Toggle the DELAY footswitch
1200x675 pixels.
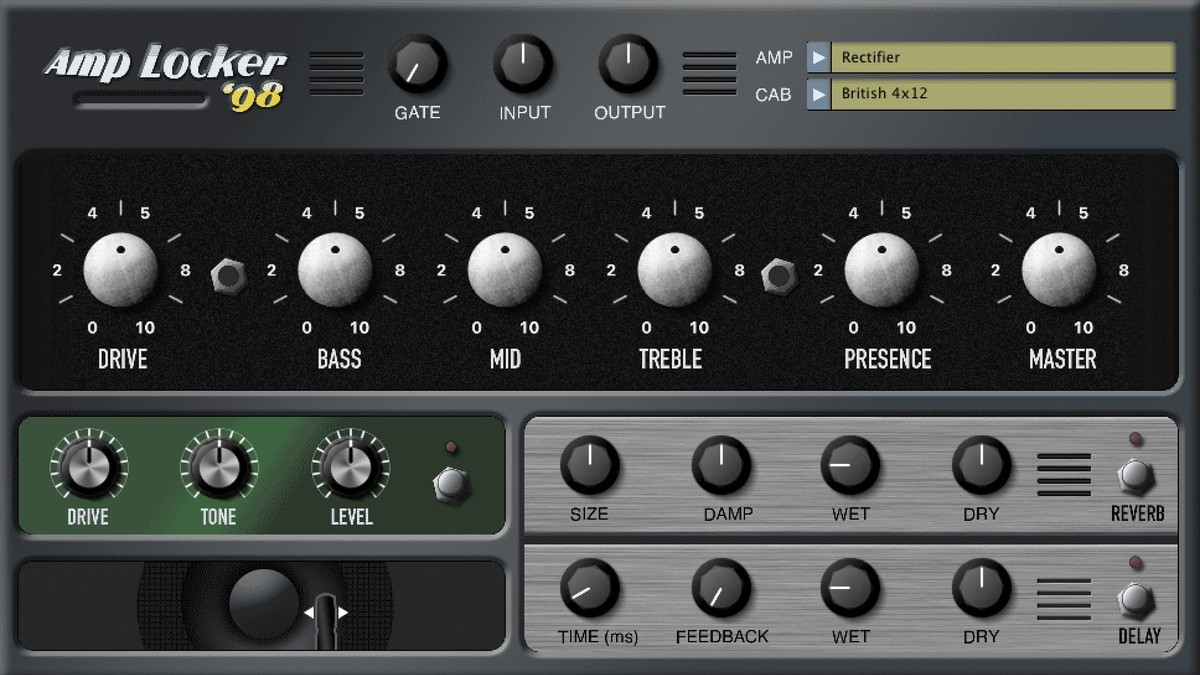tap(1136, 600)
